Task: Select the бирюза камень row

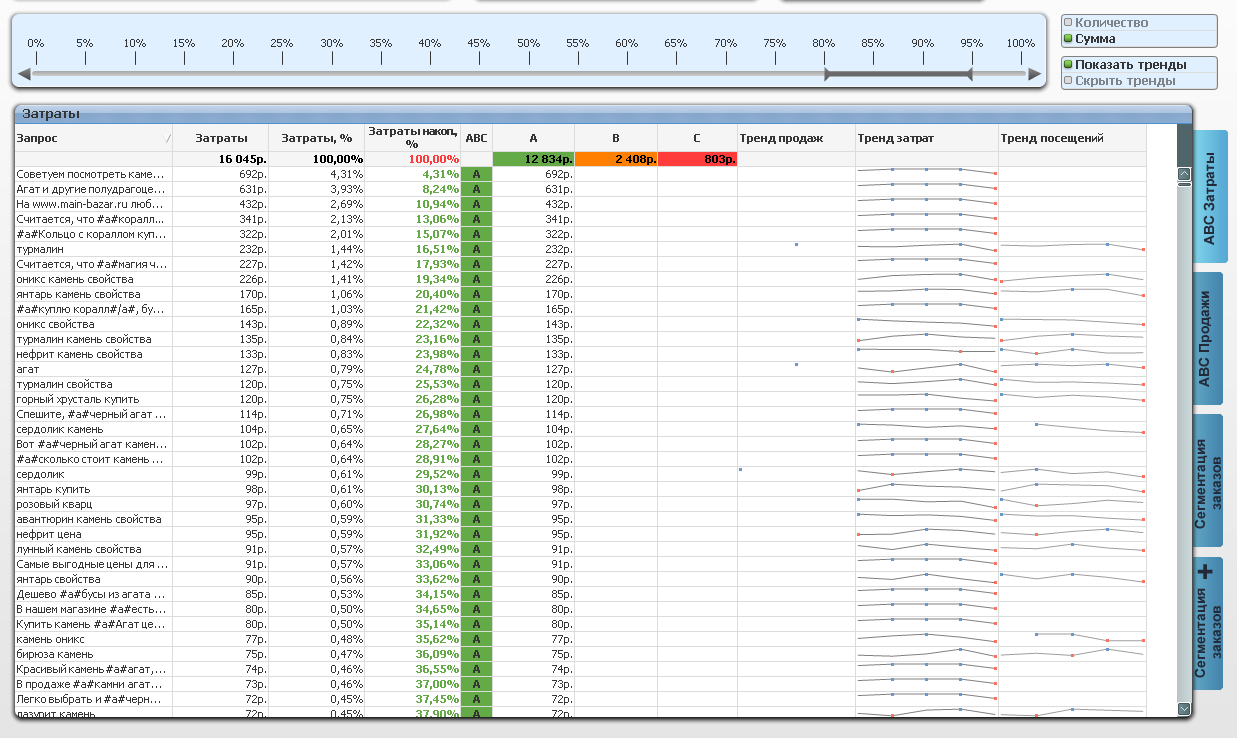Action: (93, 654)
